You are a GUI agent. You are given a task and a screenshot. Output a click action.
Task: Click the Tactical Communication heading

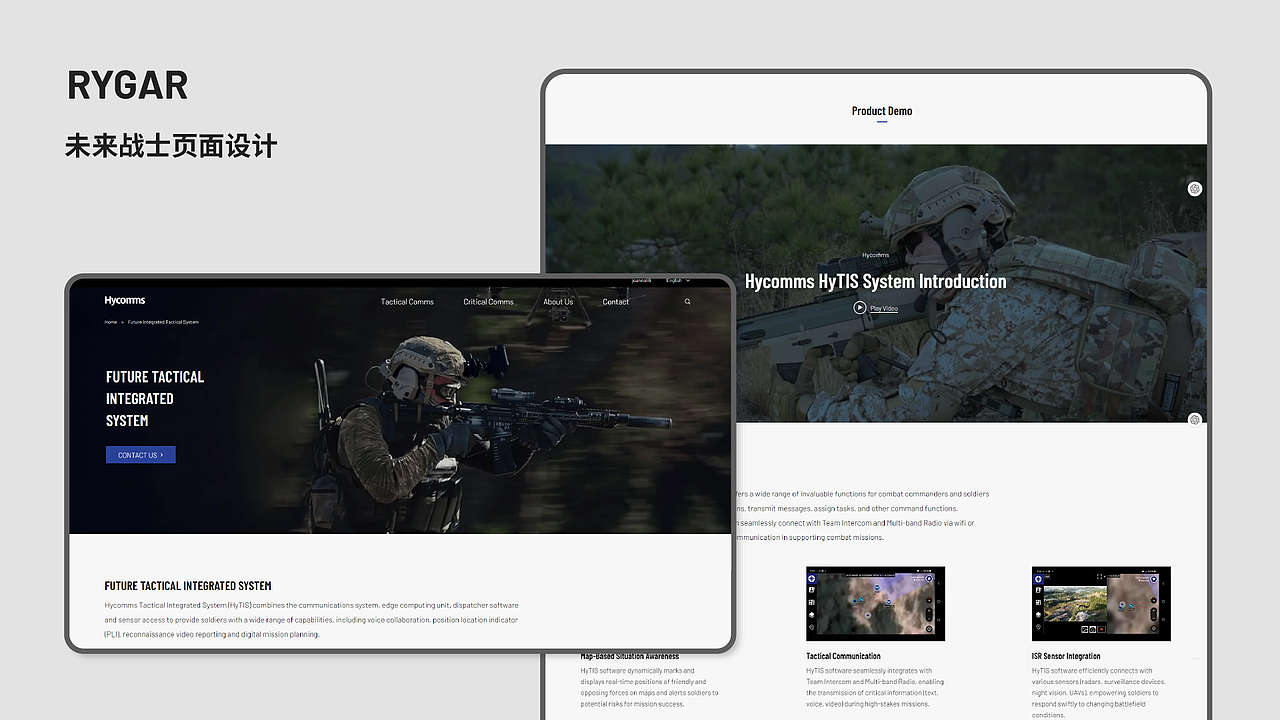point(843,657)
